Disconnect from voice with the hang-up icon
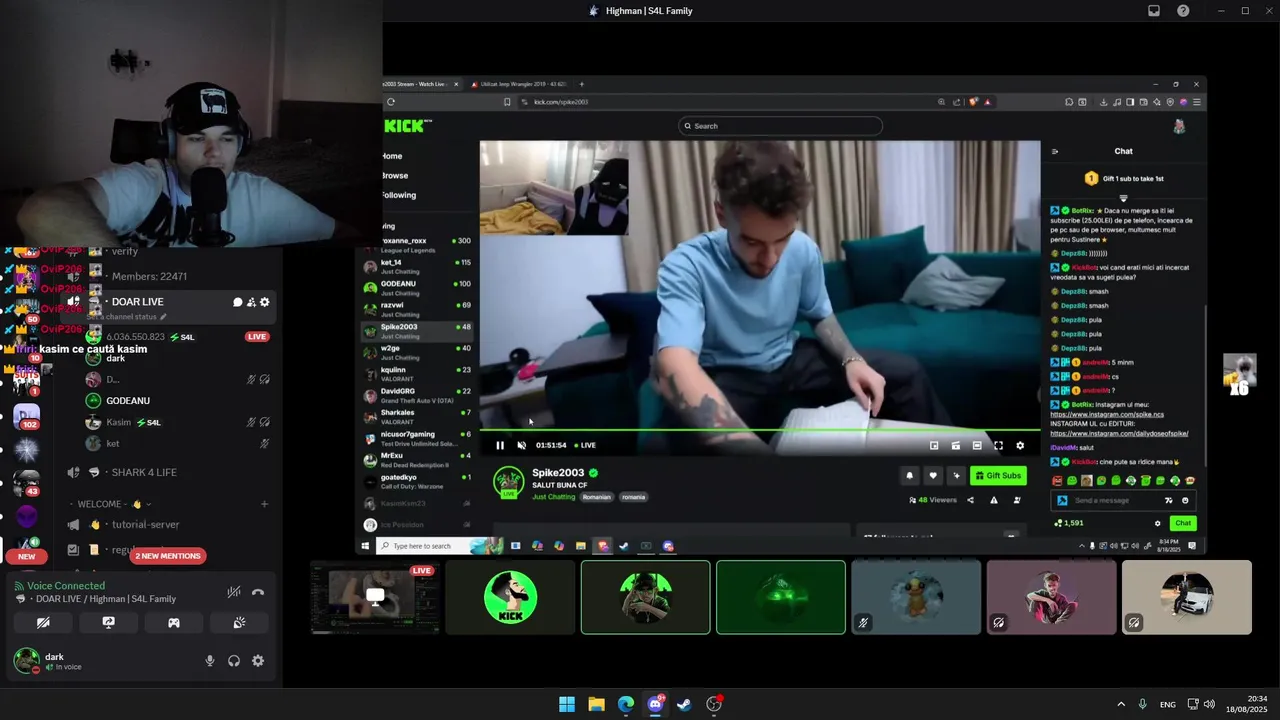The width and height of the screenshot is (1280, 720). (258, 592)
